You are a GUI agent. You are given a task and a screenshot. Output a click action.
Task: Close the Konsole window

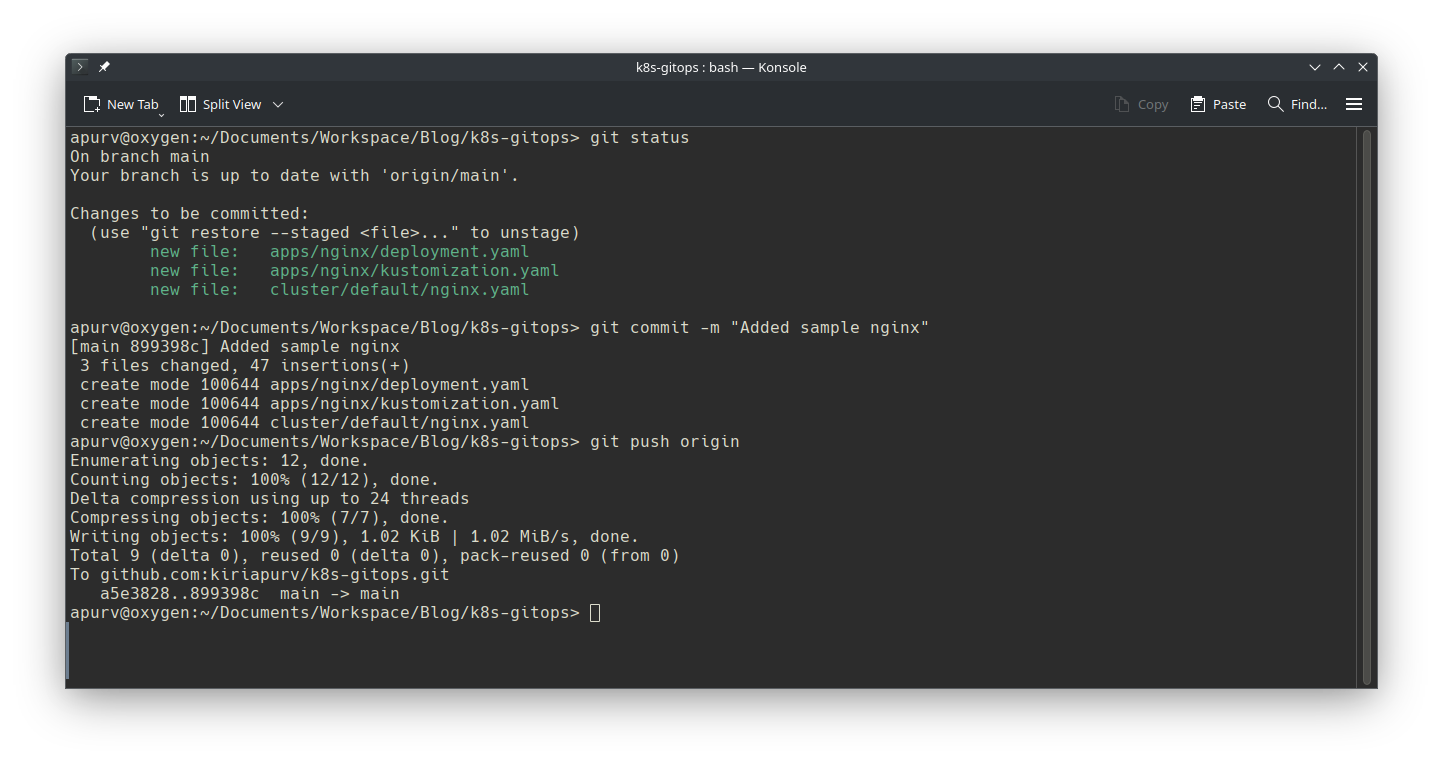(1363, 67)
